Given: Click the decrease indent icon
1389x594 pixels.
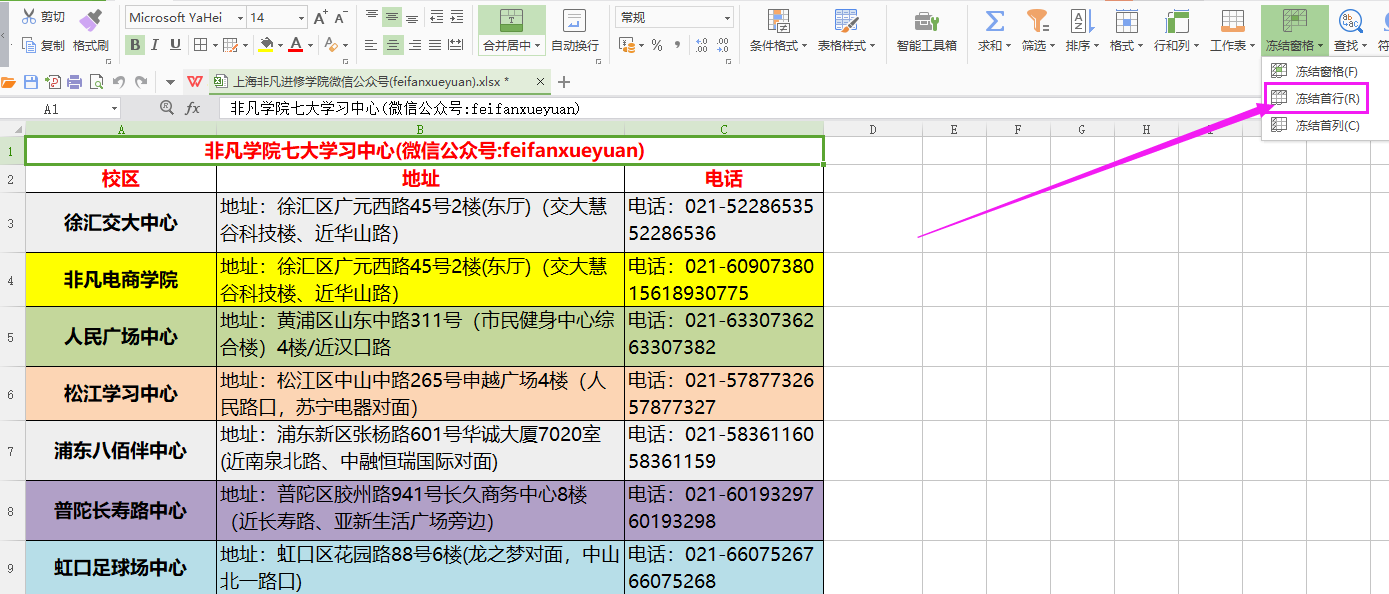Looking at the screenshot, I should tap(437, 17).
